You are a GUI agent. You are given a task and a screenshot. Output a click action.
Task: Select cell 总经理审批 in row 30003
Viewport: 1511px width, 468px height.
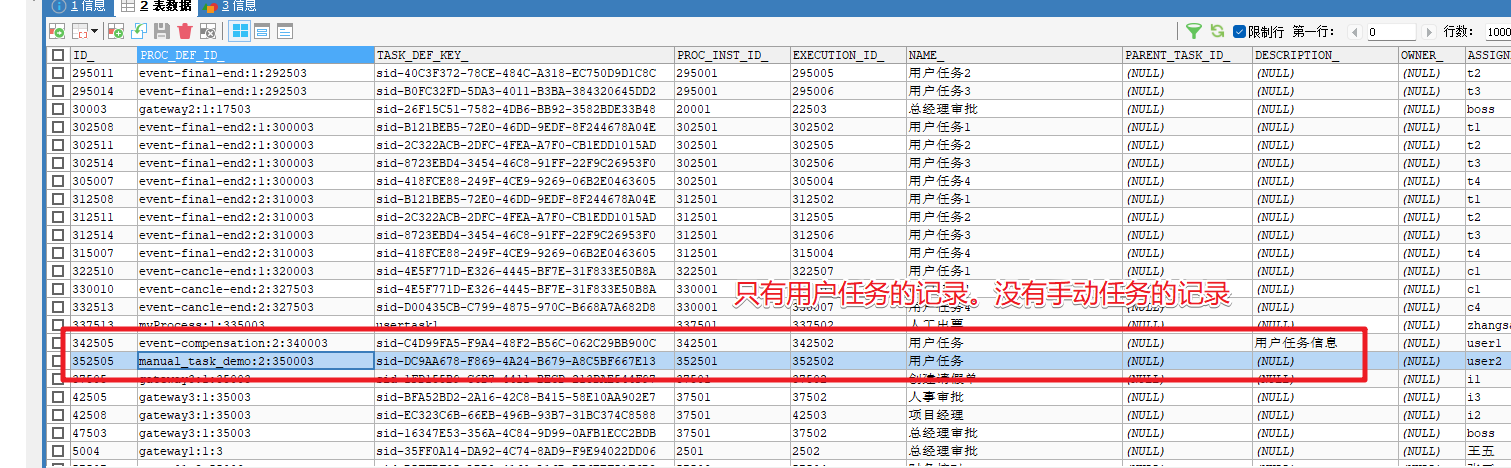tap(1014, 109)
